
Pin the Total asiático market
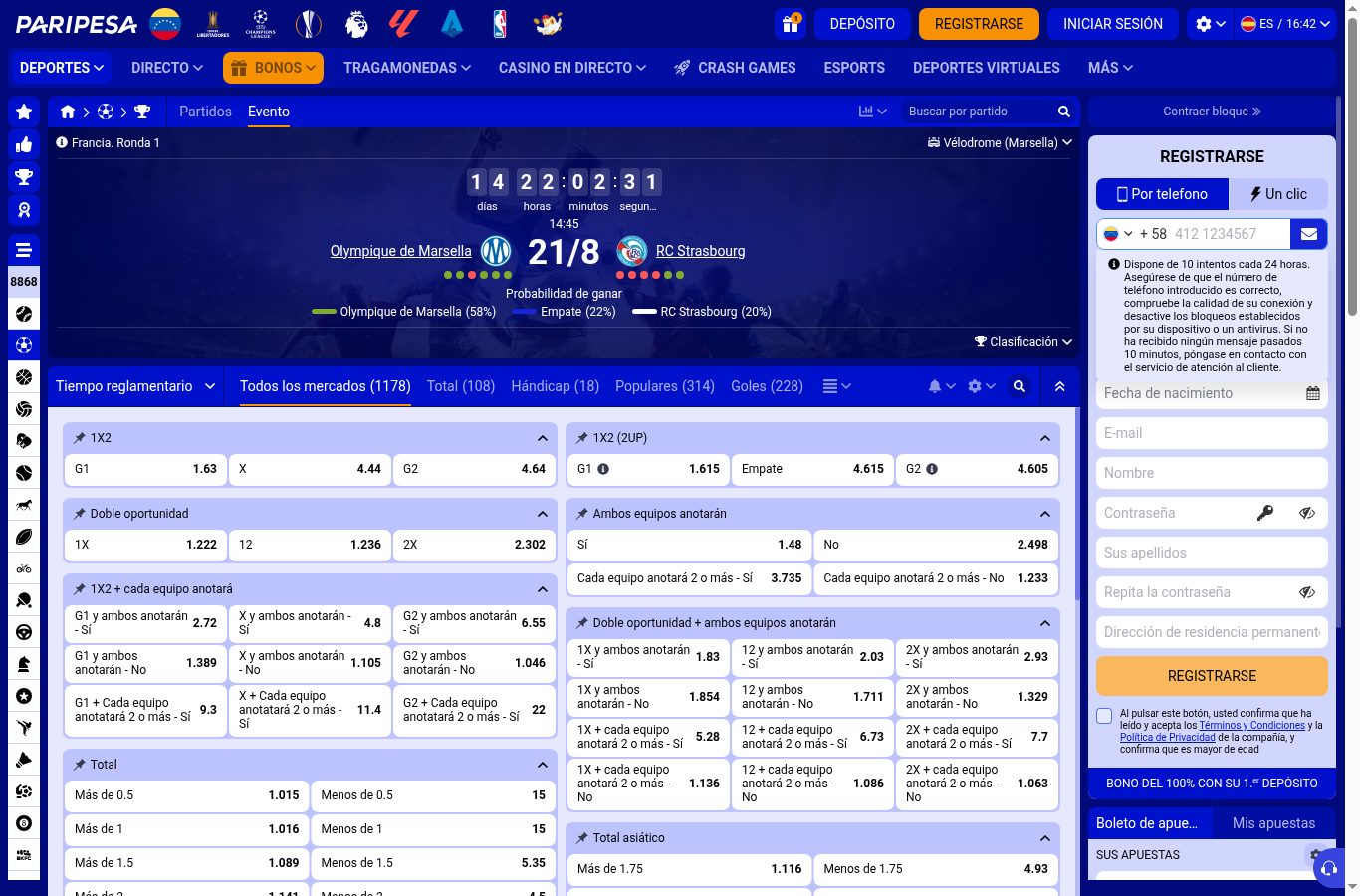pos(582,838)
